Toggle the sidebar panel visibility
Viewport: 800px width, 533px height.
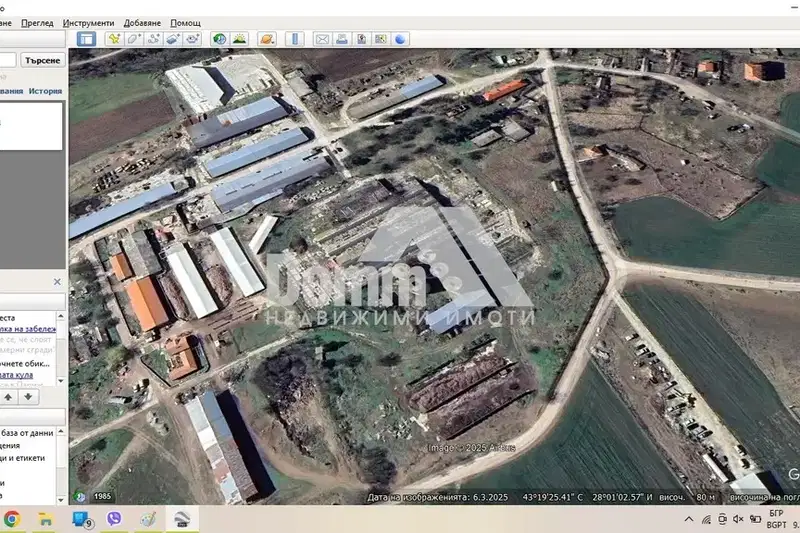point(86,39)
